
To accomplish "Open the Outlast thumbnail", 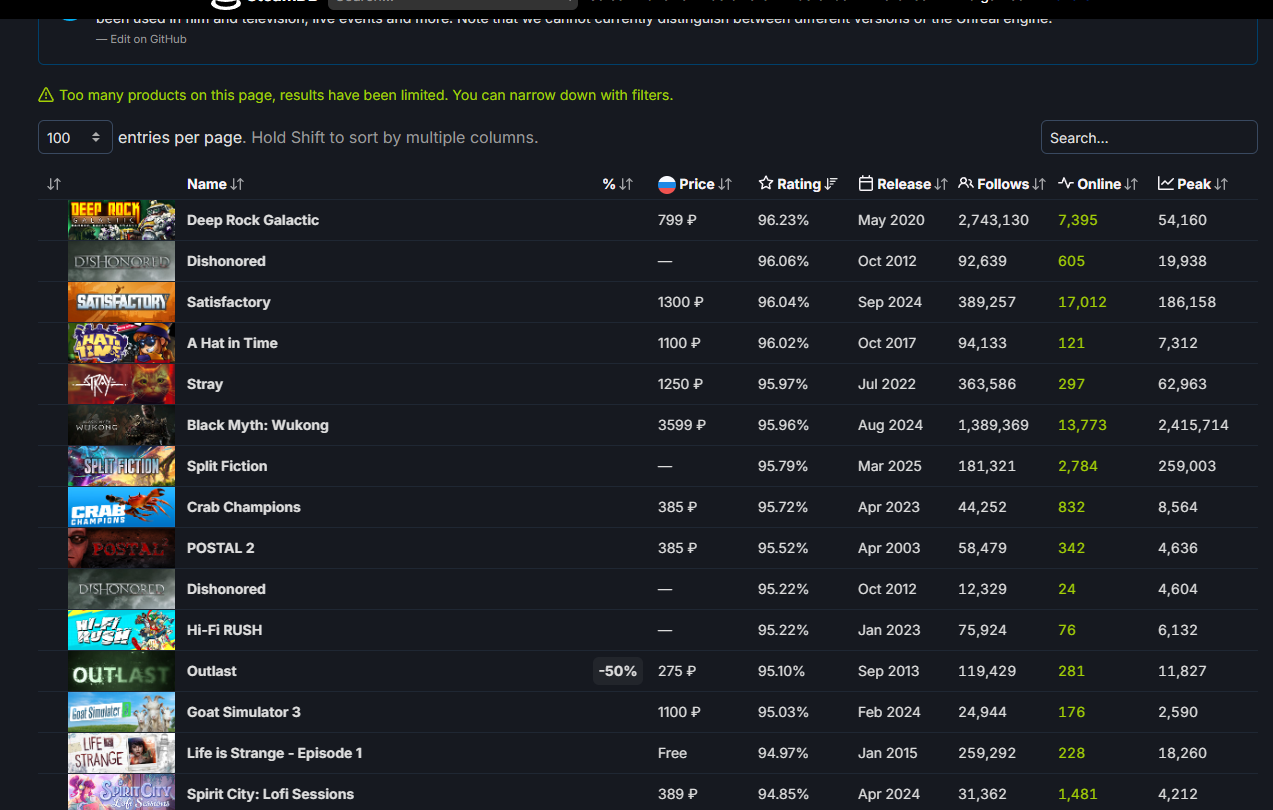I will tap(121, 671).
